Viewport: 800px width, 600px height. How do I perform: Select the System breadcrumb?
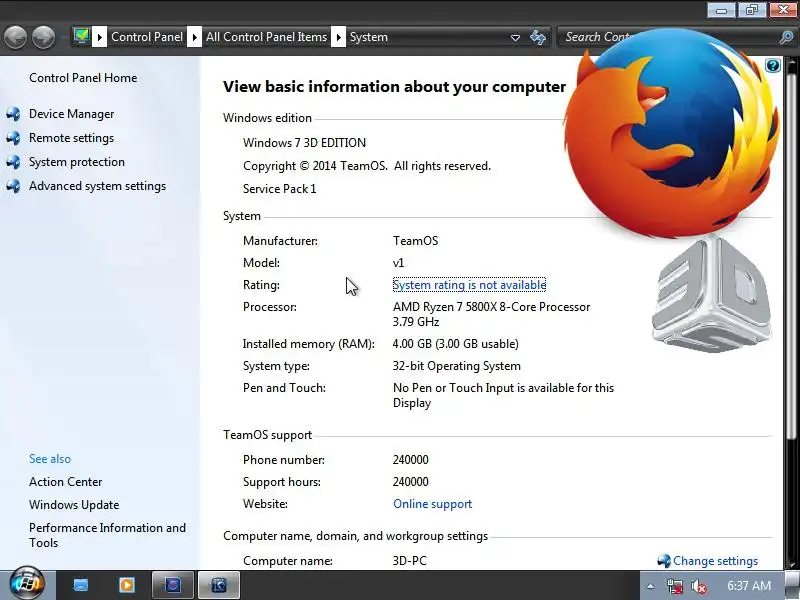(x=369, y=37)
